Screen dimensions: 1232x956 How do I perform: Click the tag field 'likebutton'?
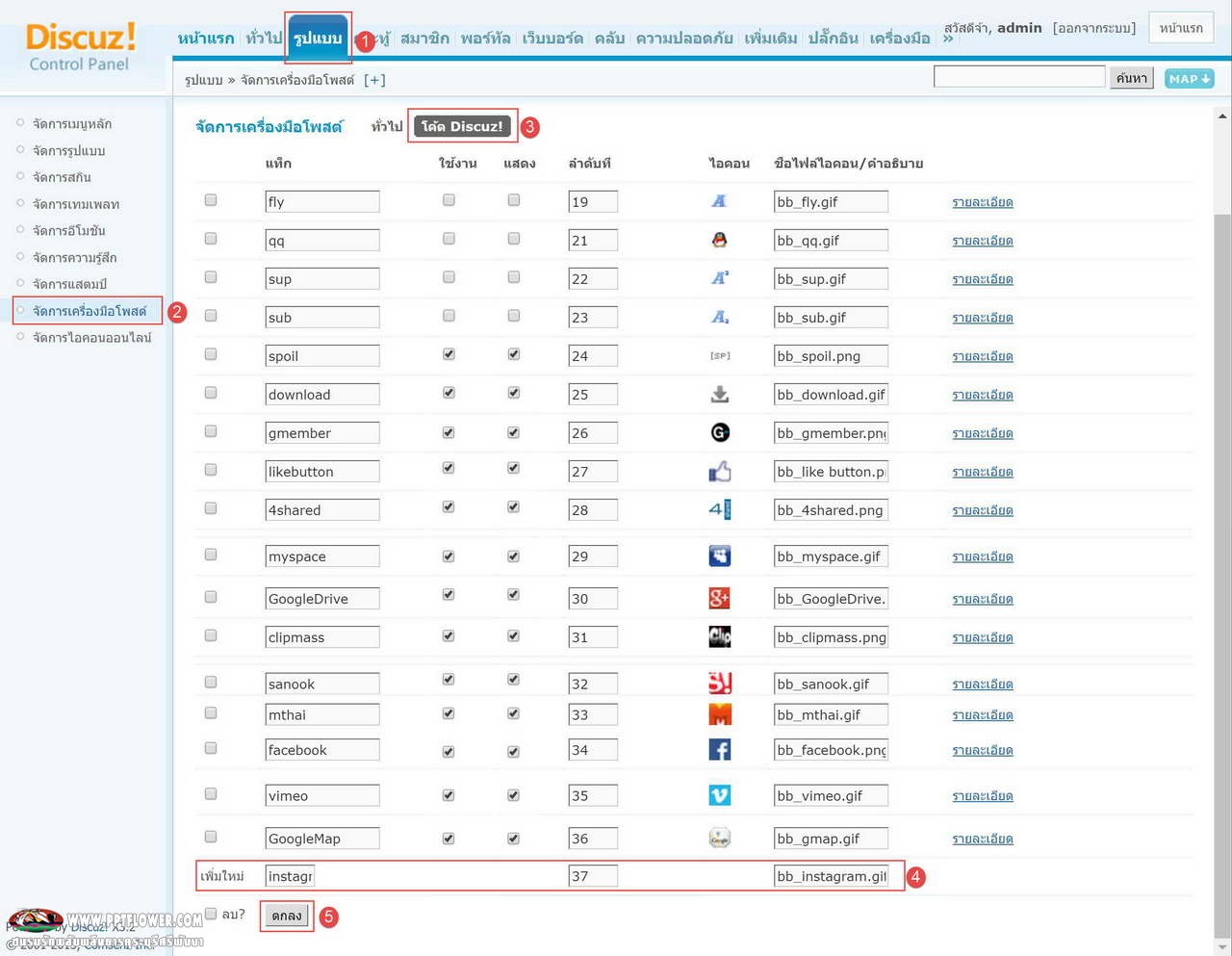tap(322, 472)
